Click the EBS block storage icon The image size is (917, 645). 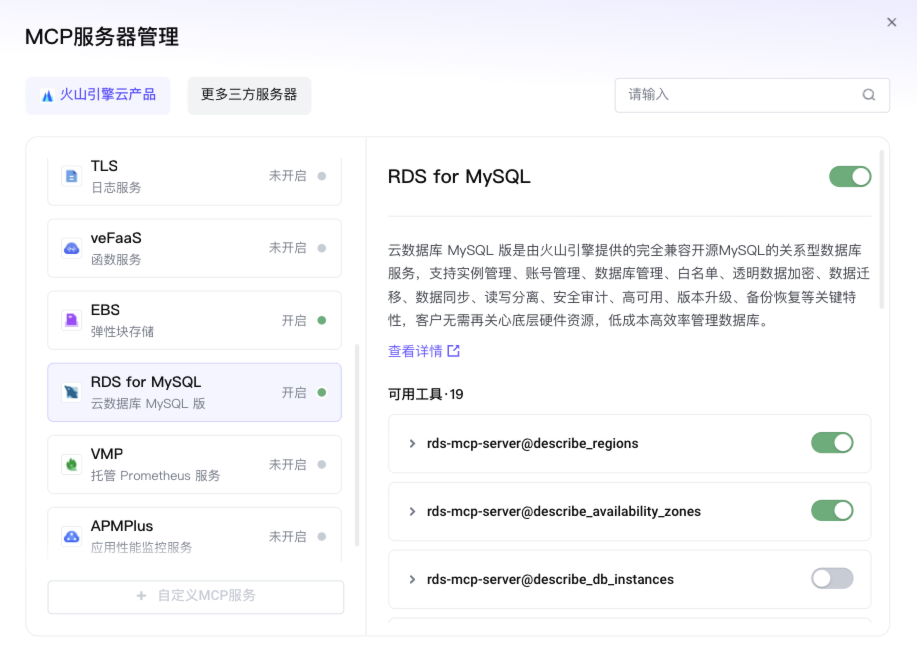71,320
